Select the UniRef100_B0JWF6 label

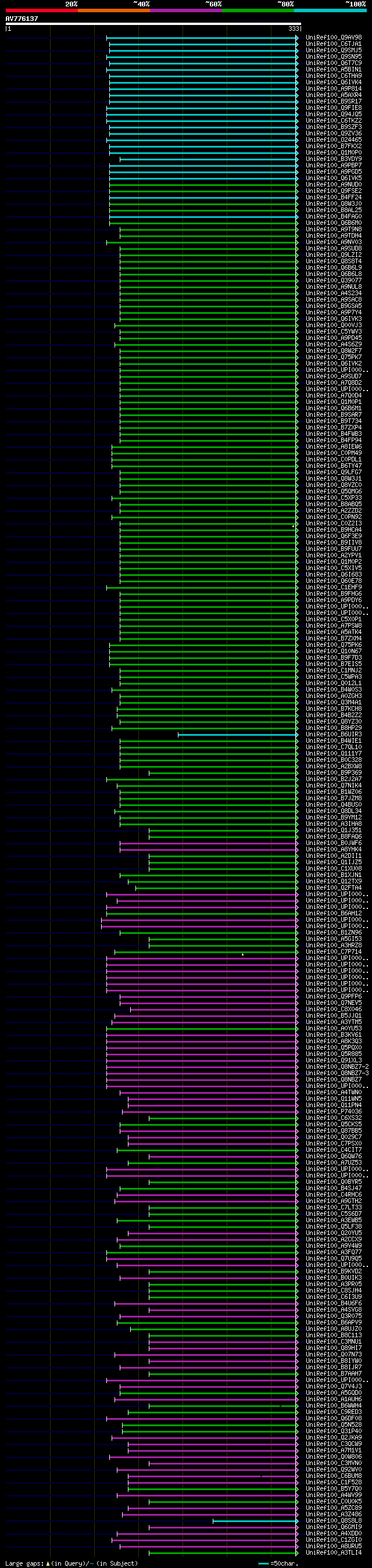(x=334, y=843)
